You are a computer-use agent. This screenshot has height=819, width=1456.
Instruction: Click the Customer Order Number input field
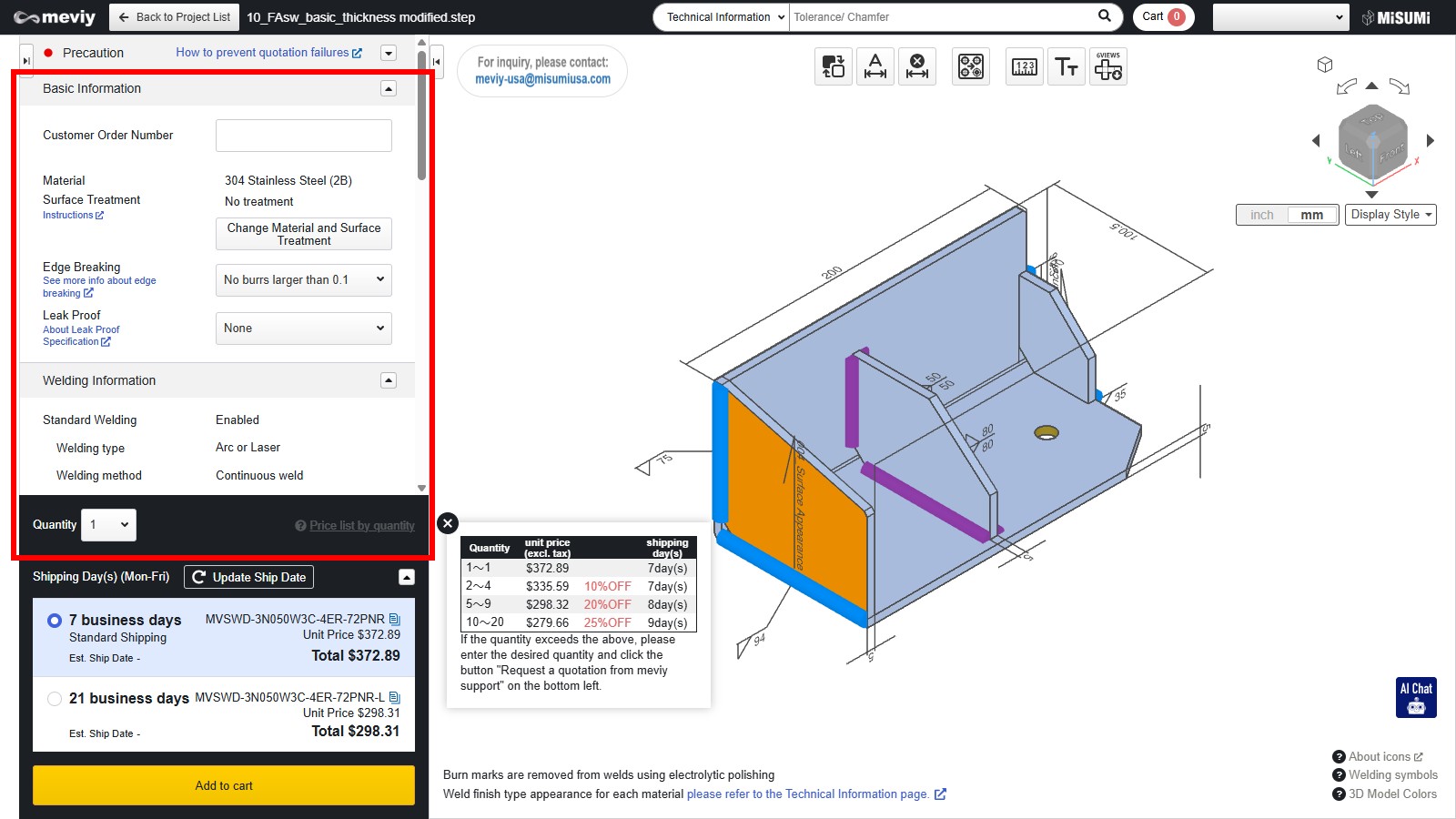click(303, 136)
